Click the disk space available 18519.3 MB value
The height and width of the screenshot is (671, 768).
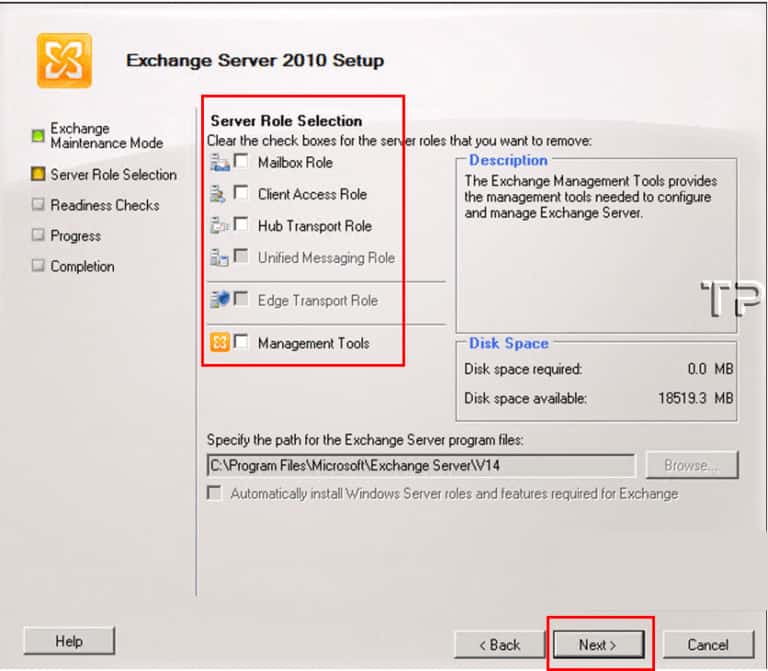(696, 398)
